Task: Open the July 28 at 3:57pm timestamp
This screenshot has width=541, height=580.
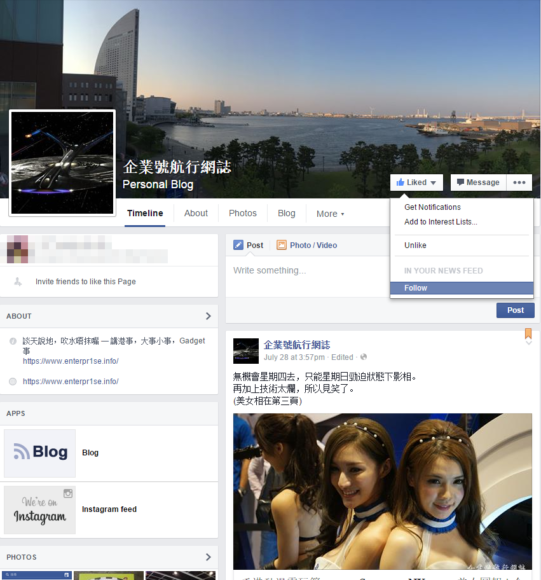Action: [x=294, y=357]
